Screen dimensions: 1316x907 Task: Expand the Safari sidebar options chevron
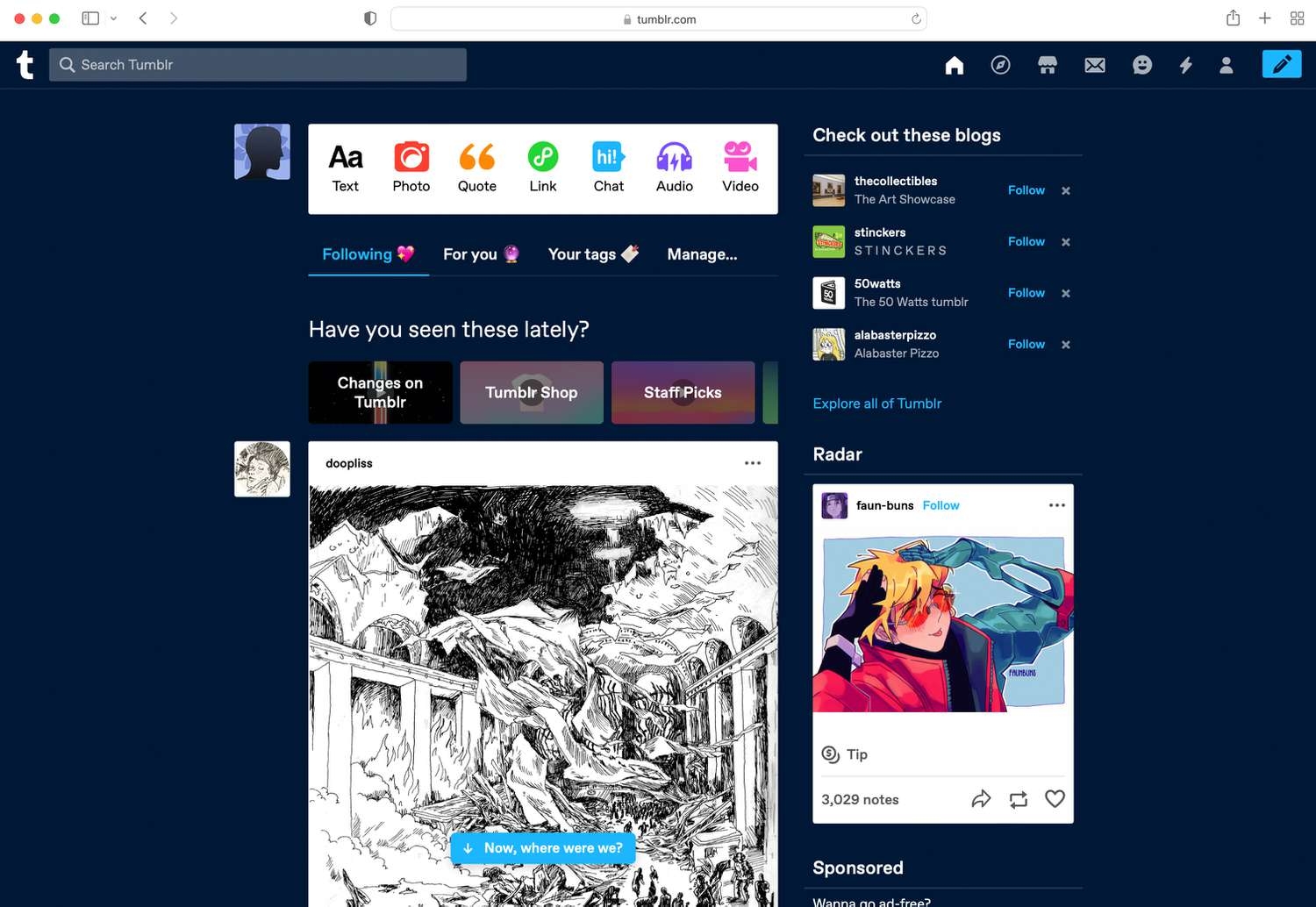[112, 18]
